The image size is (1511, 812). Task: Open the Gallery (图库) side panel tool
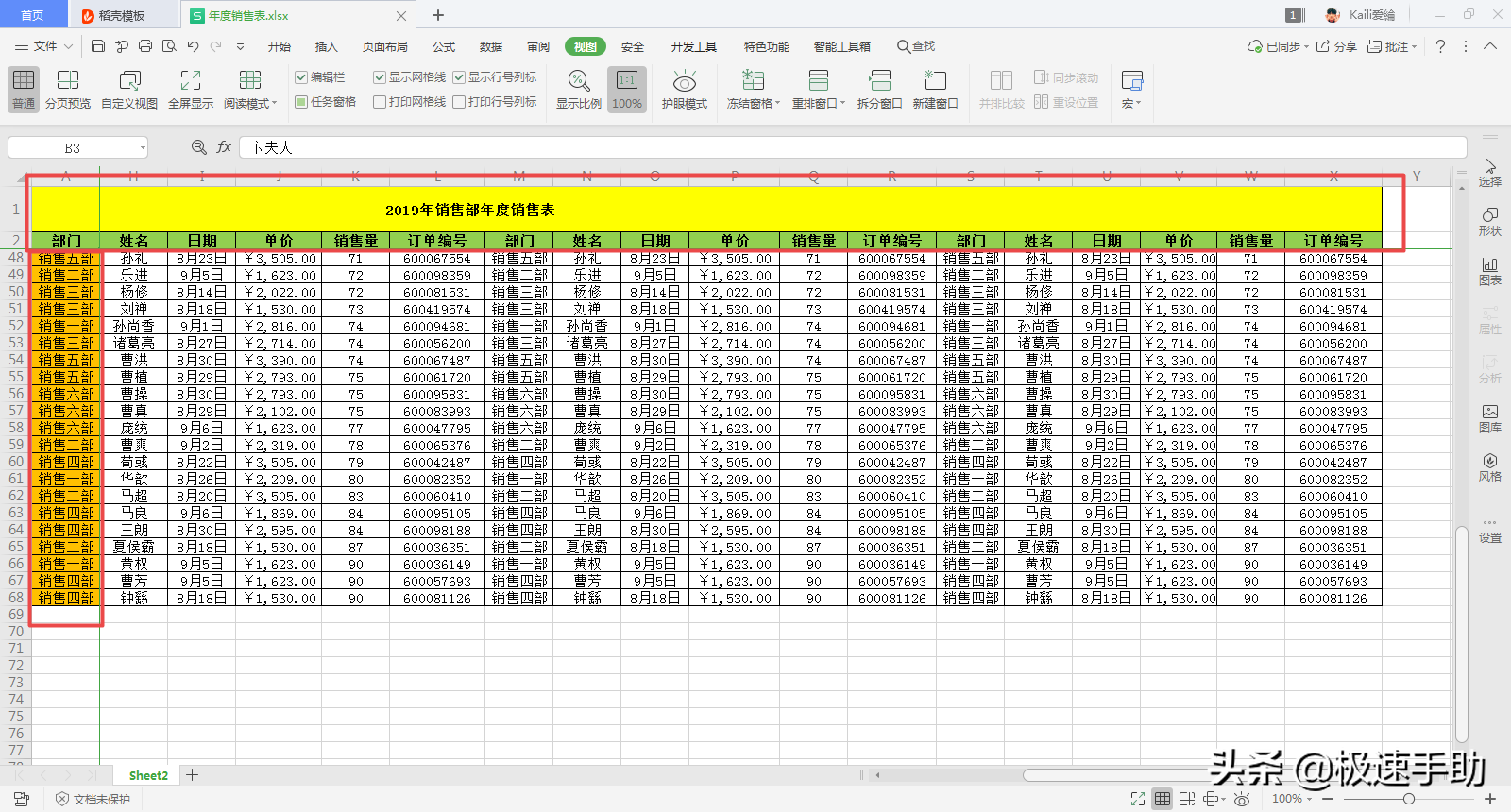pos(1489,418)
